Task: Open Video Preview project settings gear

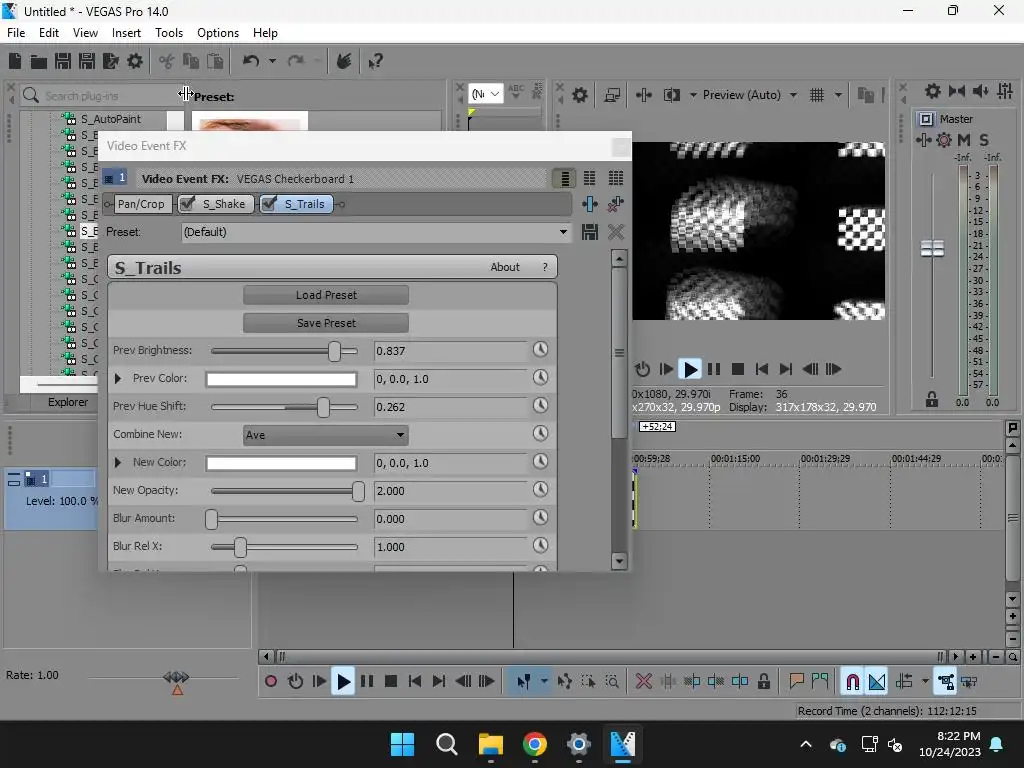Action: pos(580,95)
